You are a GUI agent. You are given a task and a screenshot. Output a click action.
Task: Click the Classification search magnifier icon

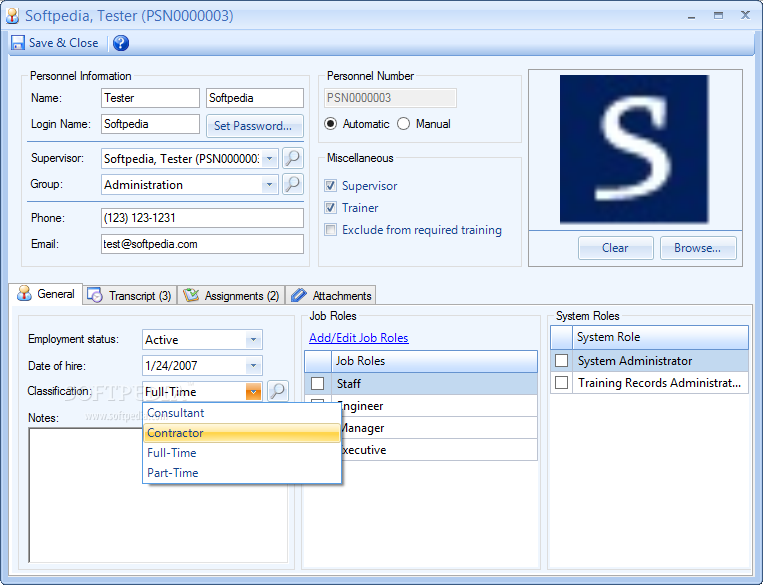click(278, 391)
